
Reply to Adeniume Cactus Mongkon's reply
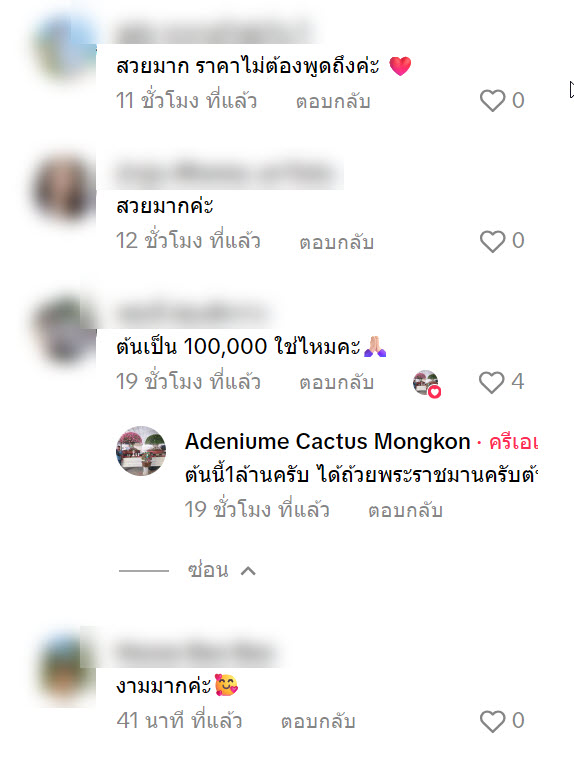(x=406, y=510)
